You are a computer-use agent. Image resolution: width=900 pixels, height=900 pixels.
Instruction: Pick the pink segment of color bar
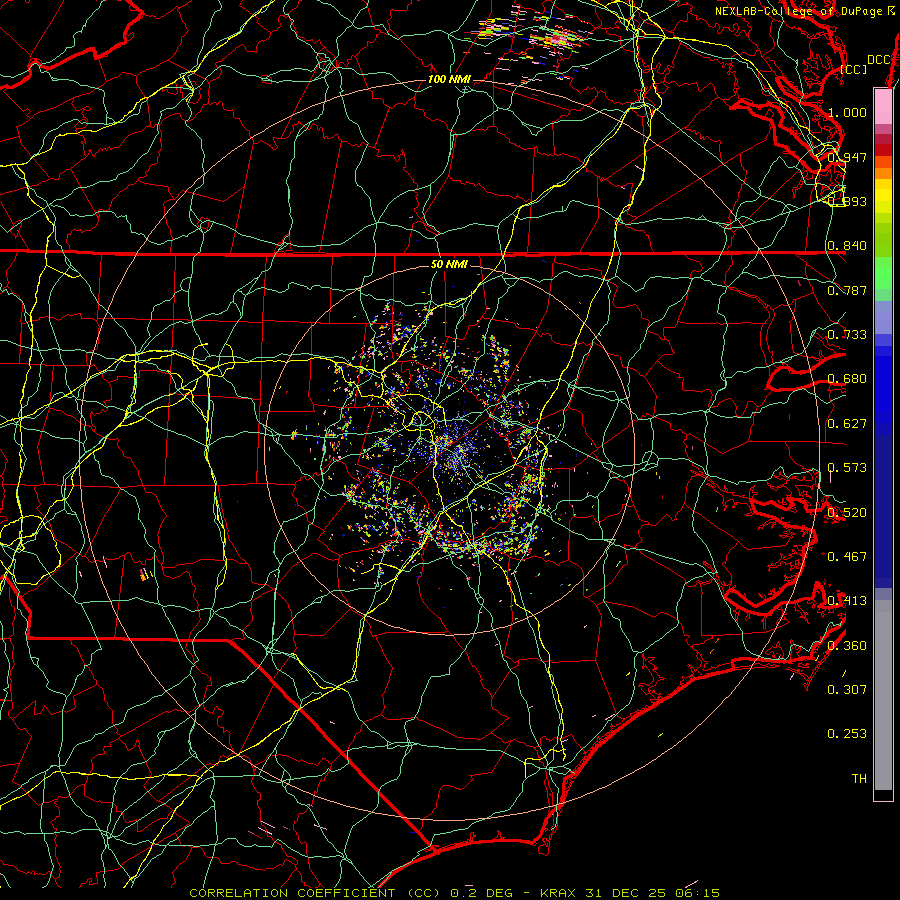(883, 106)
